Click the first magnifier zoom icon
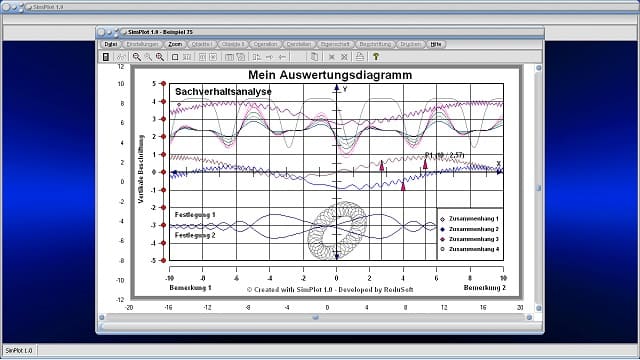This screenshot has height=360, width=640. [x=137, y=57]
